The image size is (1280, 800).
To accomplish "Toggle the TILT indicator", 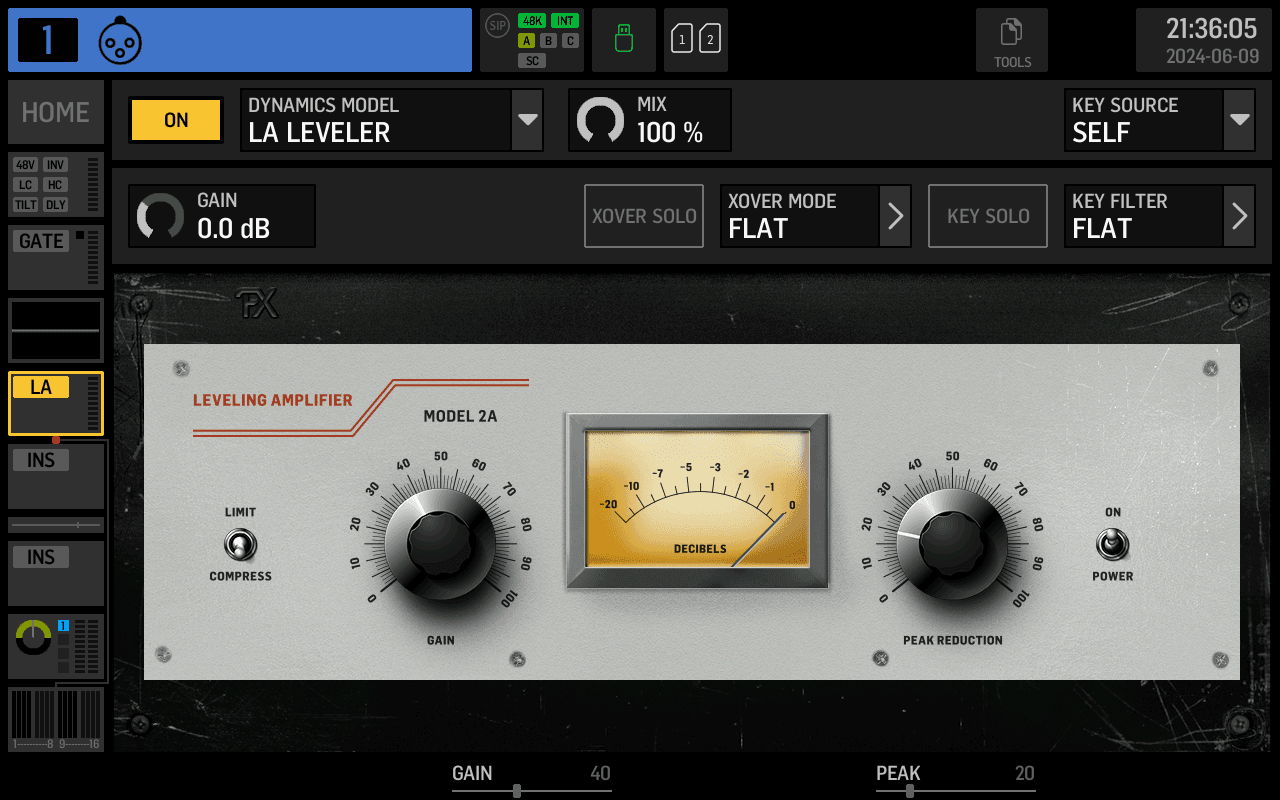I will [26, 205].
